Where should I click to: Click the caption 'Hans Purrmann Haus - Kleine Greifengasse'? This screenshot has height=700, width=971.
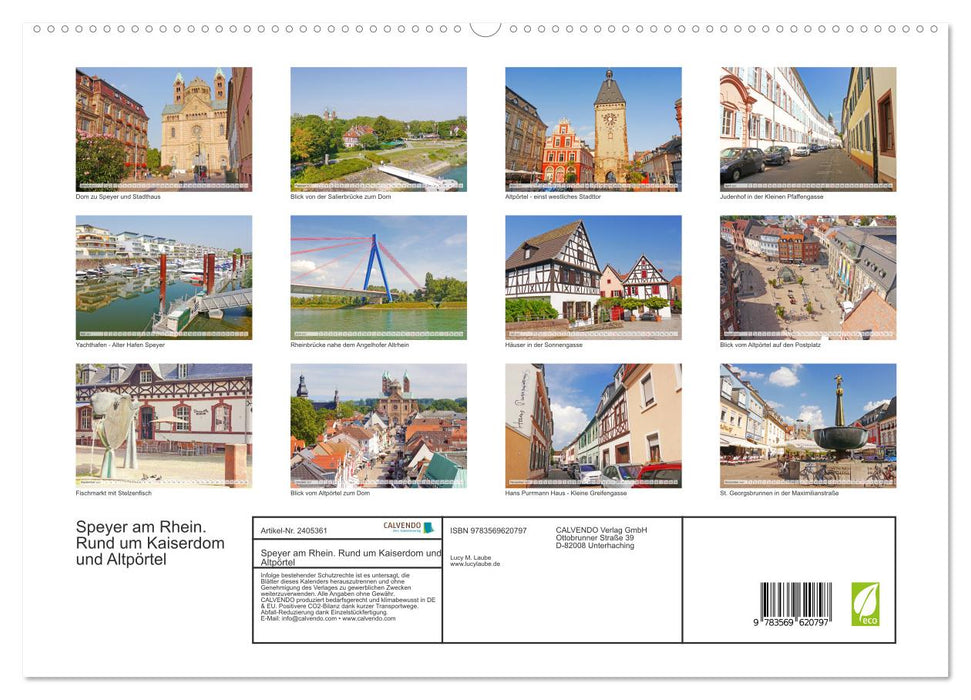point(566,493)
